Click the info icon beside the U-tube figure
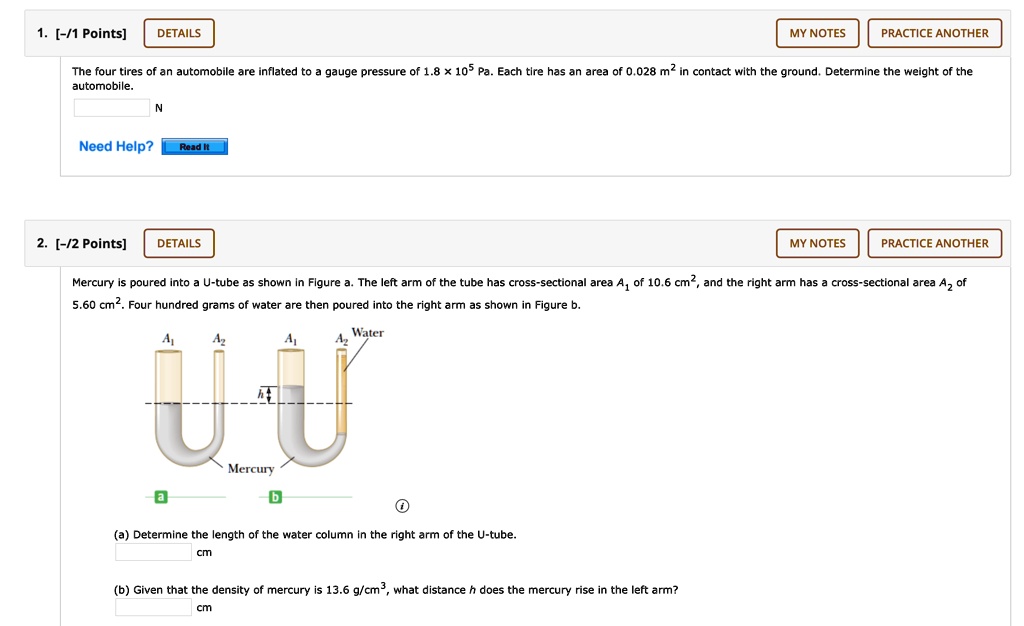The width and height of the screenshot is (1024, 626). coord(402,506)
